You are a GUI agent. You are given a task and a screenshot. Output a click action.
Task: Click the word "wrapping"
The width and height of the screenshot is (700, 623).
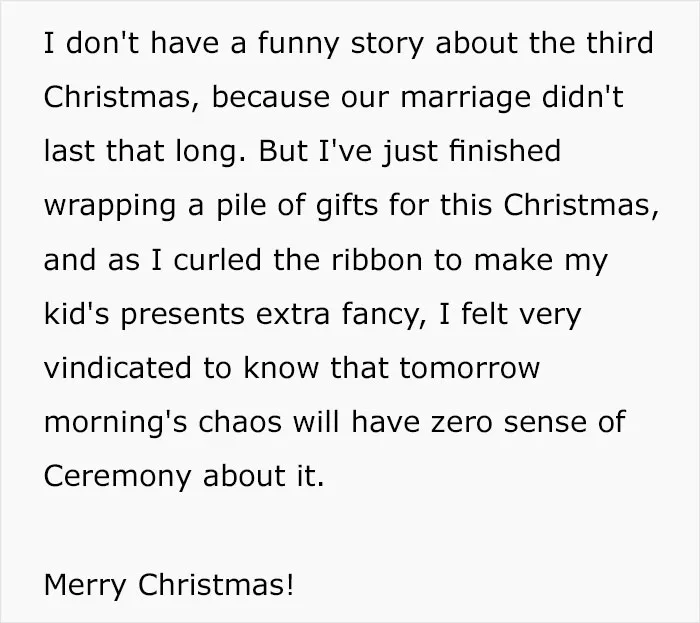click(x=110, y=206)
